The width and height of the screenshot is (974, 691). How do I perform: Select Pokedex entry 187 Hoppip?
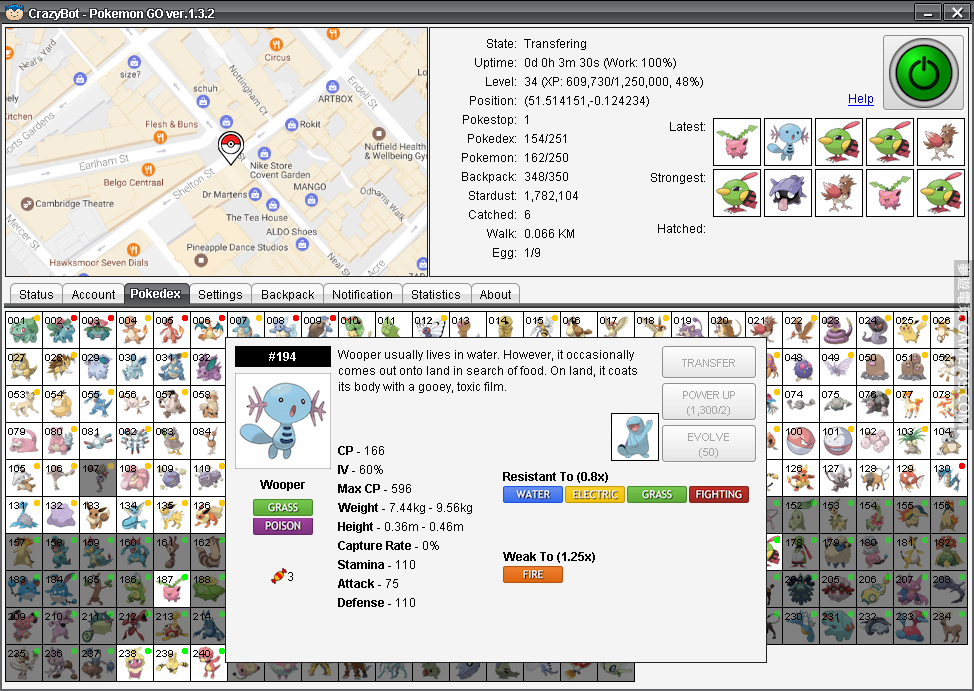click(171, 589)
